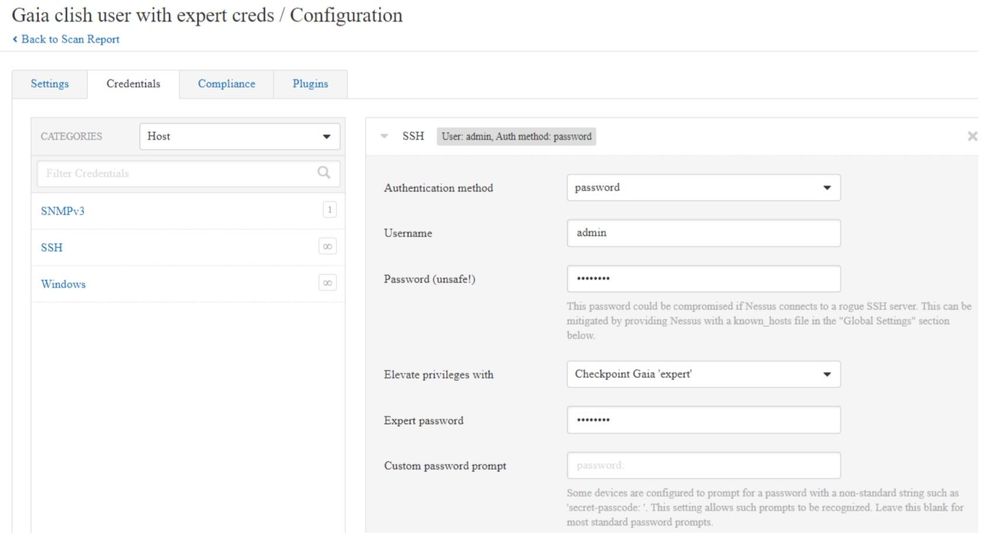Screen dimensions: 998x553
Task: Click the search magnifier in Filter Credentials
Action: (x=323, y=173)
